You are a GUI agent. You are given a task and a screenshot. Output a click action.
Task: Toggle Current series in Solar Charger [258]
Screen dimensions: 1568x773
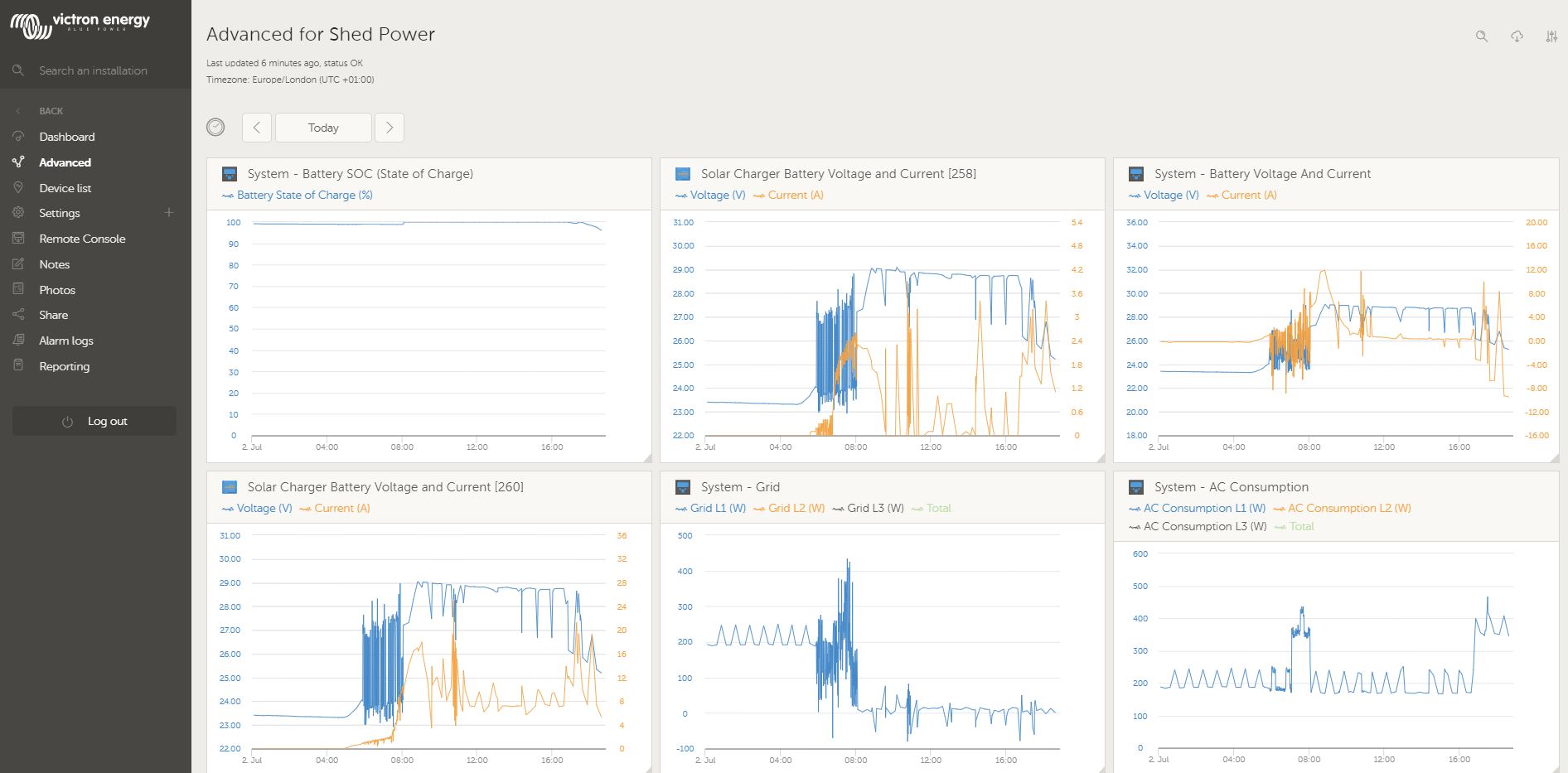[x=788, y=196]
